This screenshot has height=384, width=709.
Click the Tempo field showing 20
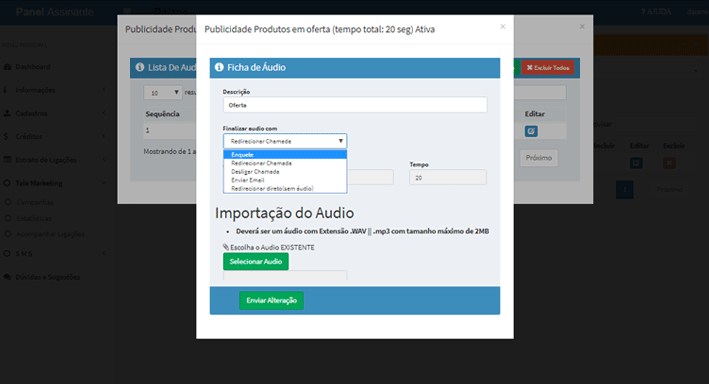[448, 177]
